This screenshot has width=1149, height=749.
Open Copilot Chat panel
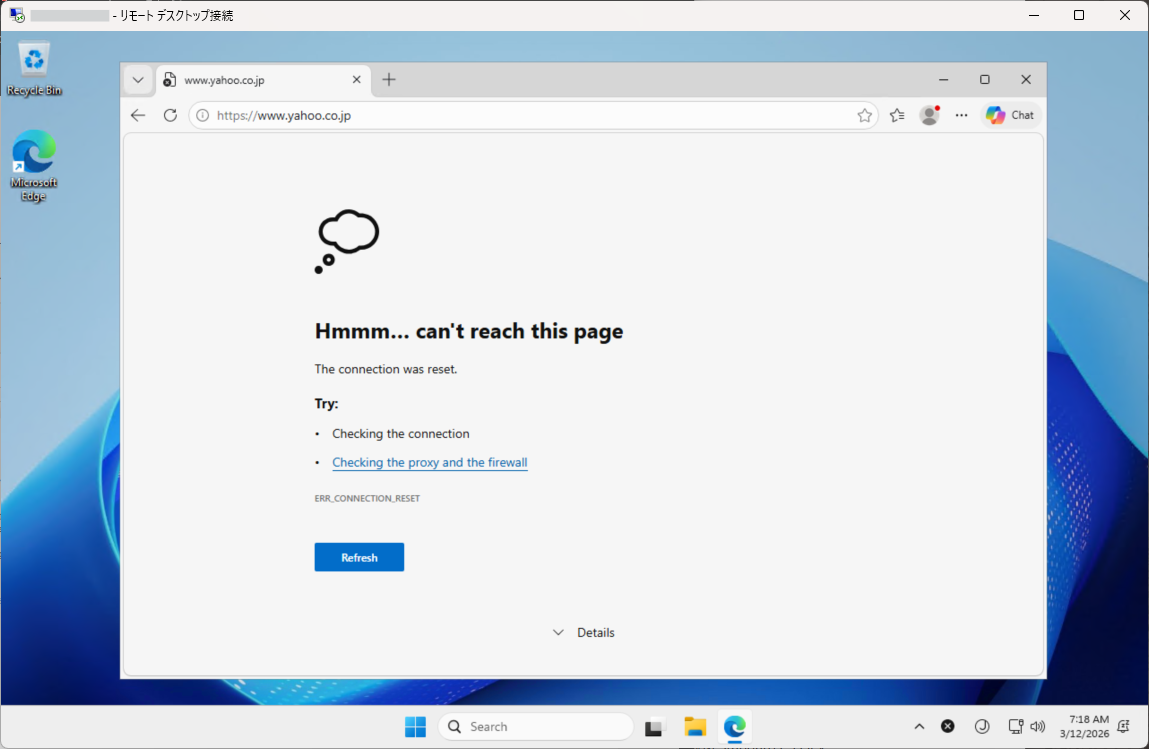[x=1010, y=115]
